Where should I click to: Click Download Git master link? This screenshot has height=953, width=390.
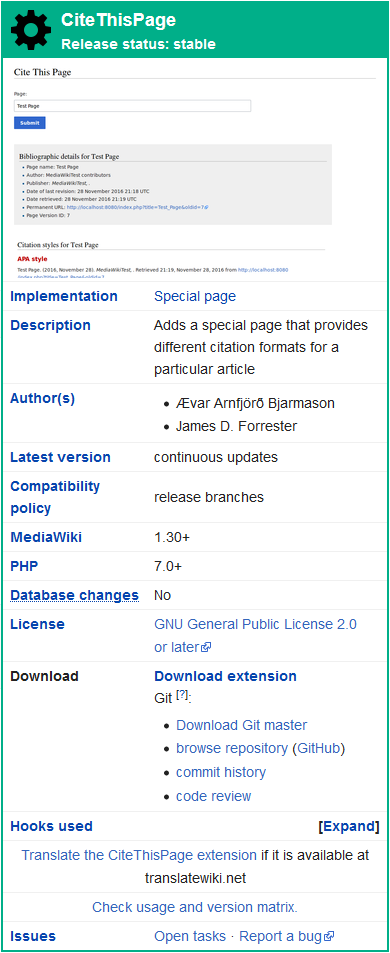point(242,725)
